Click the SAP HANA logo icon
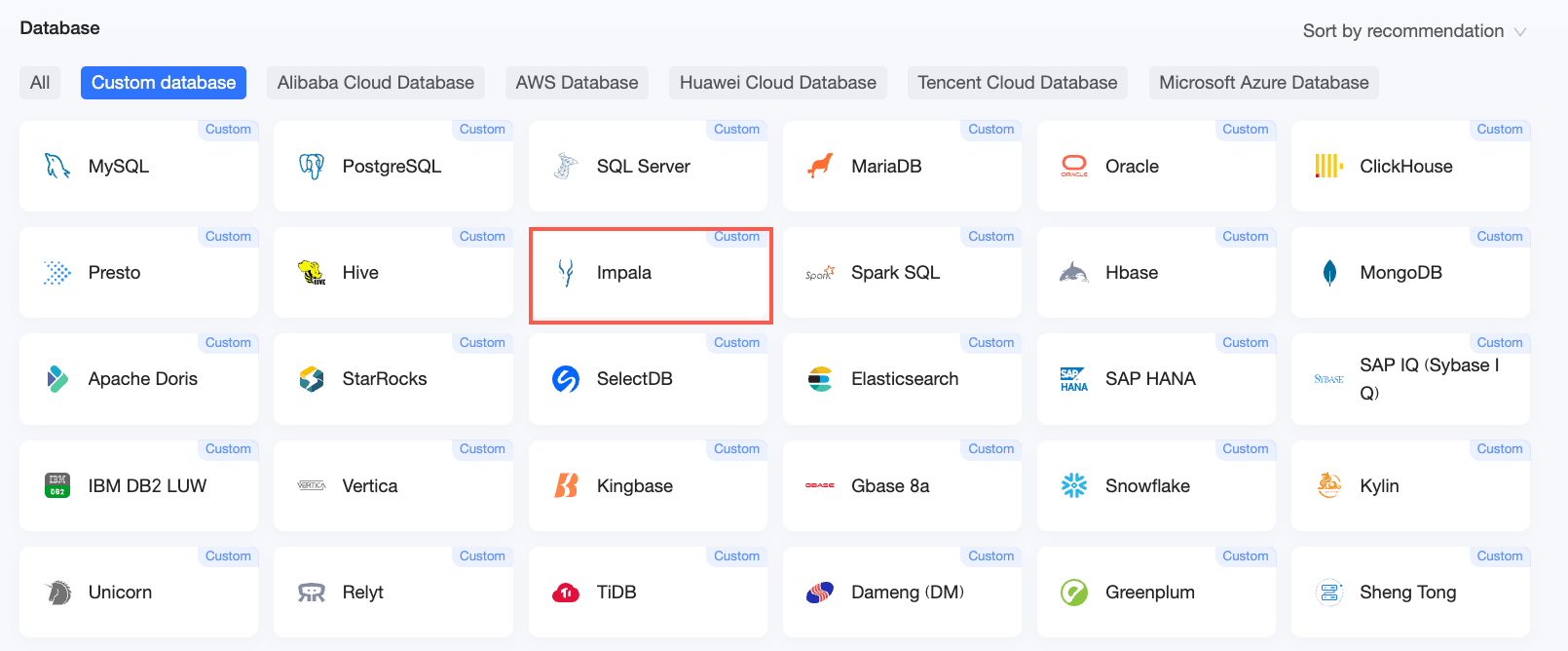 point(1074,379)
